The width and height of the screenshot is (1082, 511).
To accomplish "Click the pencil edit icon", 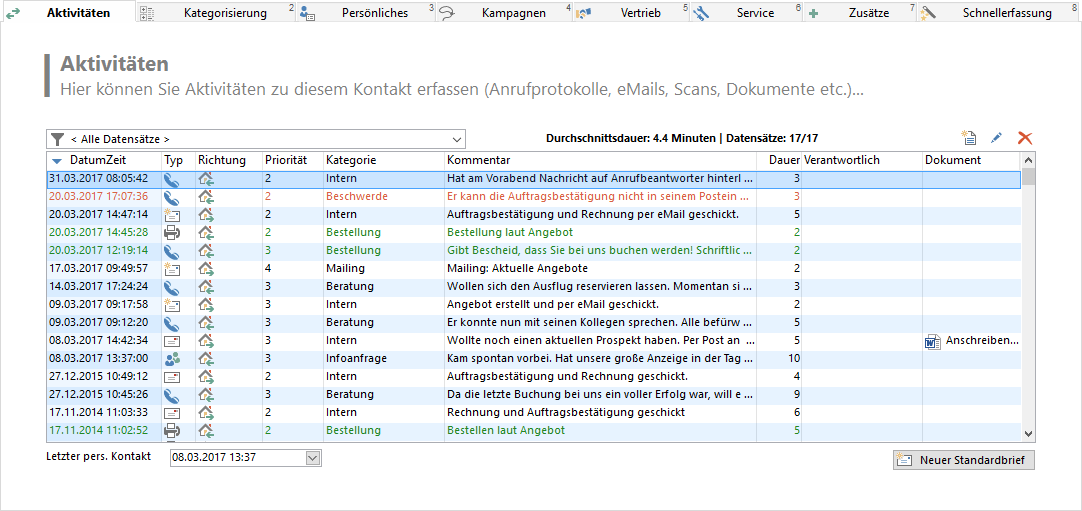I will pyautogui.click(x=996, y=139).
